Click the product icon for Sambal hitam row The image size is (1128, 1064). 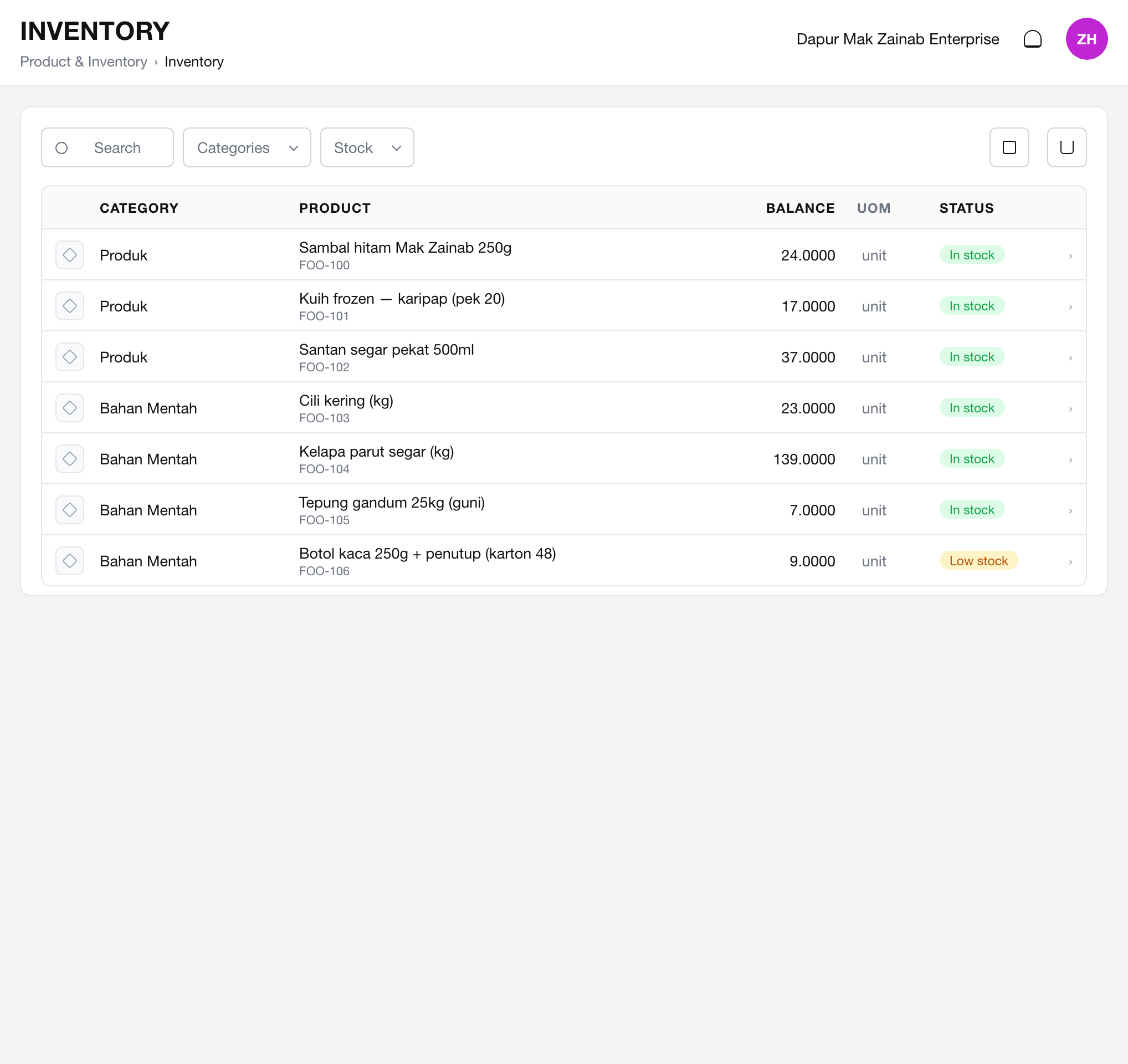click(70, 255)
